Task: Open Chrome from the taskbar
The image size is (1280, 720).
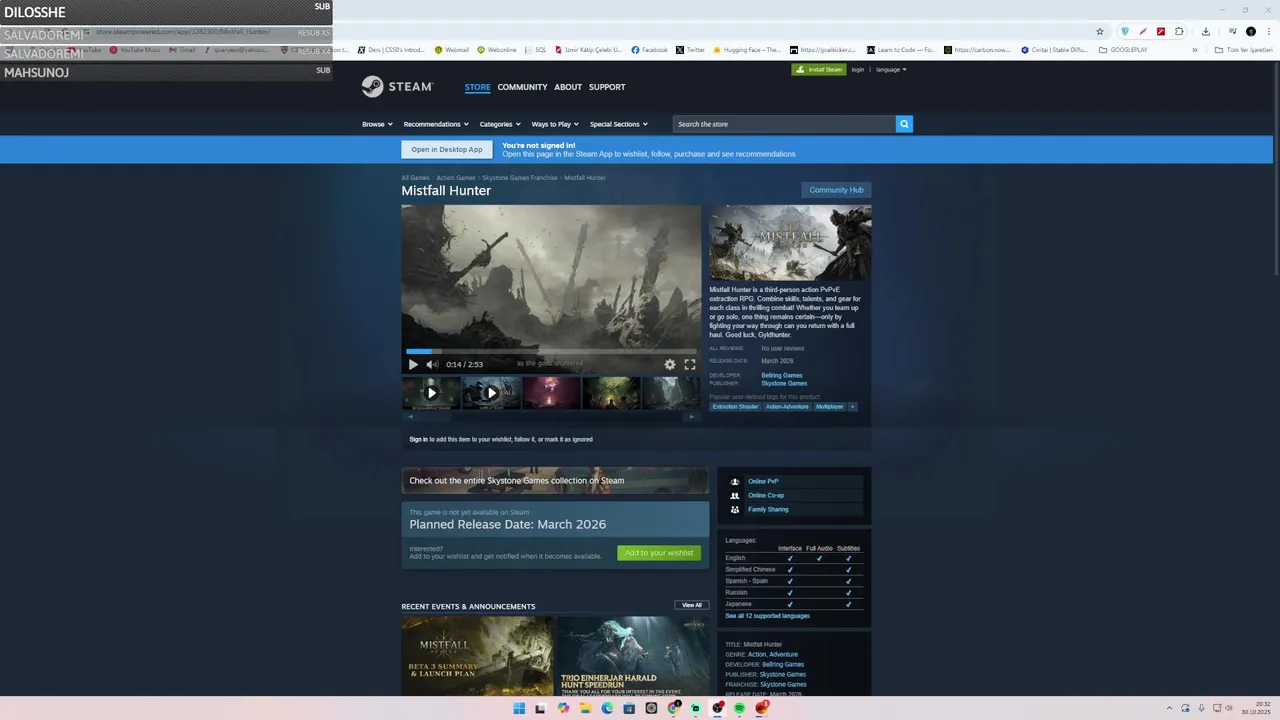Action: (x=673, y=708)
